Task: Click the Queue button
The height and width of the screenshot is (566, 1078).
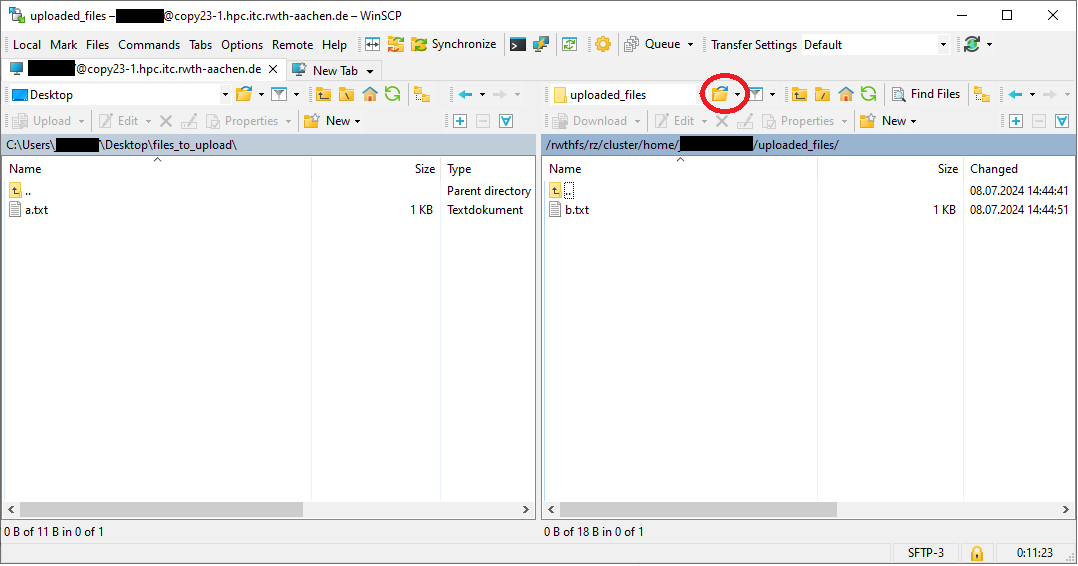Action: [652, 45]
